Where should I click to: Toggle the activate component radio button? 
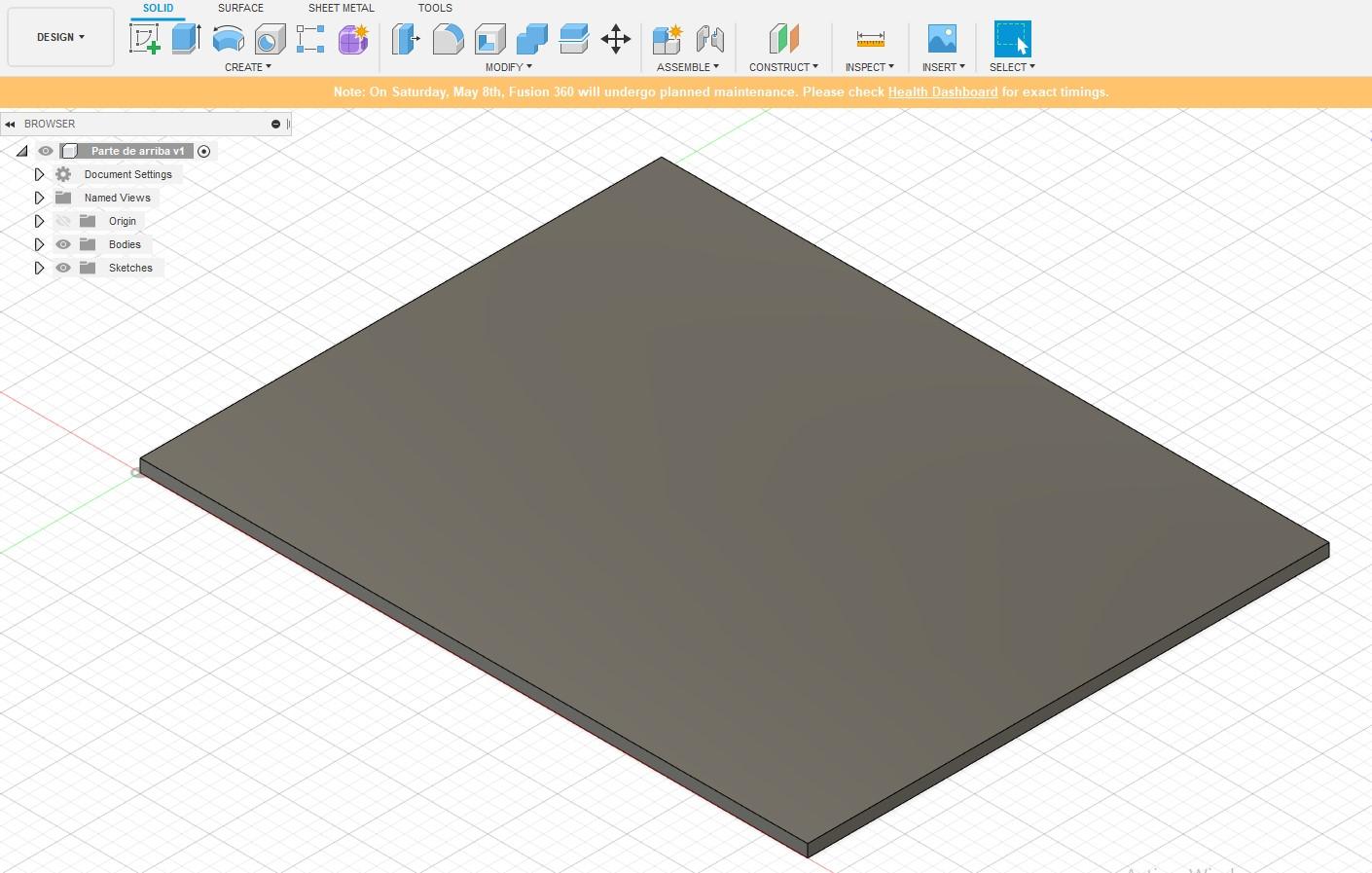pos(203,151)
